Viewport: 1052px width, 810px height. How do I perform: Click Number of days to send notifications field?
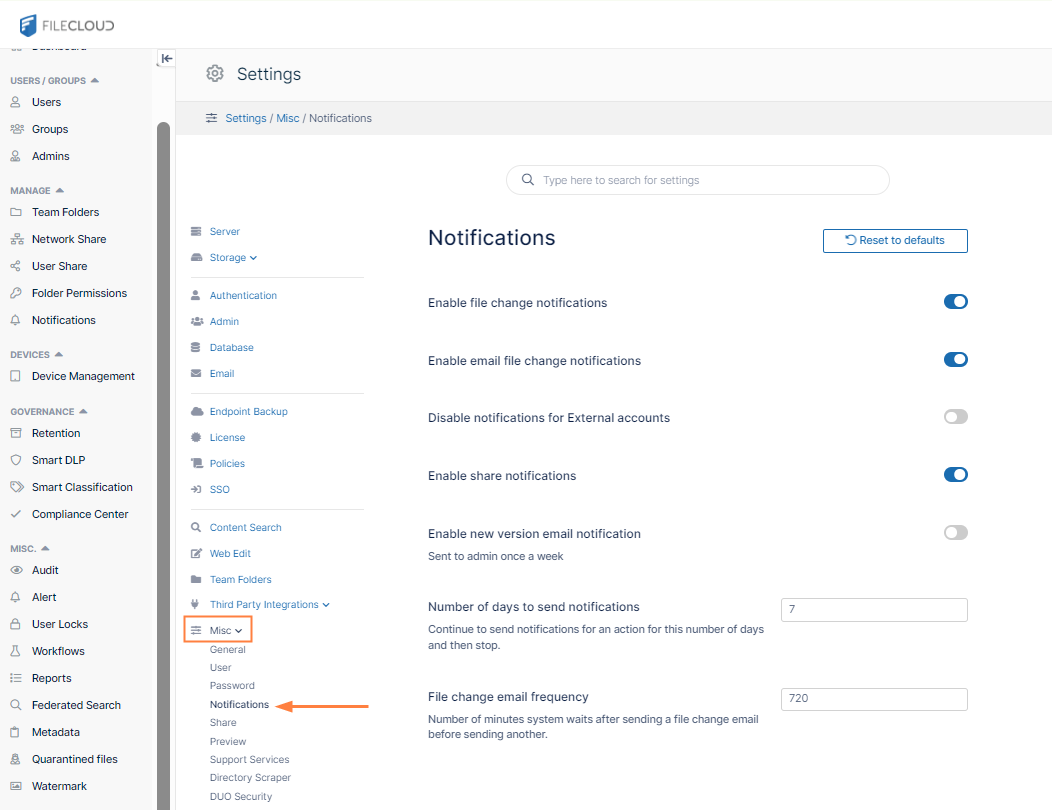point(874,609)
